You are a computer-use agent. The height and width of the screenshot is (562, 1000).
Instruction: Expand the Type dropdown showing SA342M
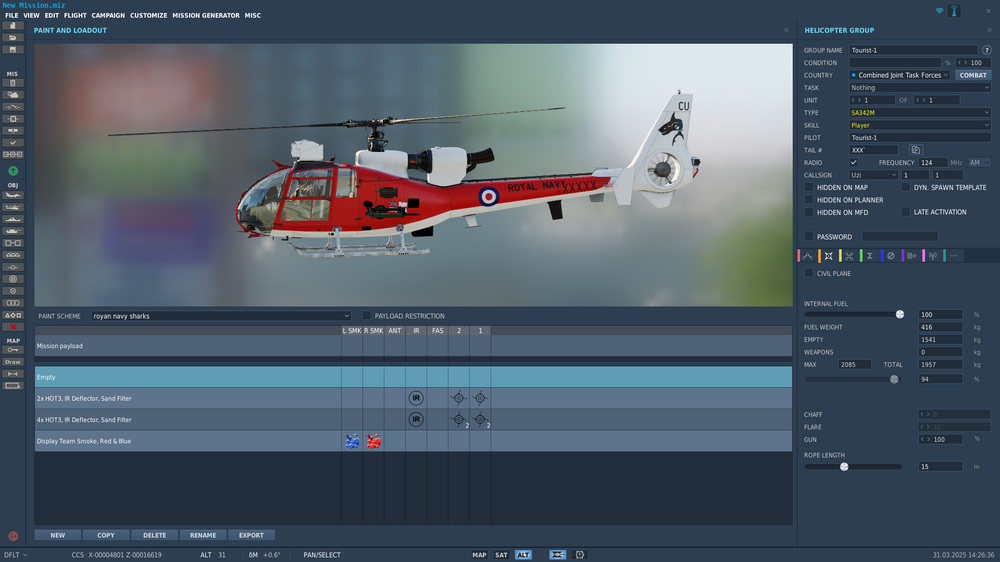(920, 113)
